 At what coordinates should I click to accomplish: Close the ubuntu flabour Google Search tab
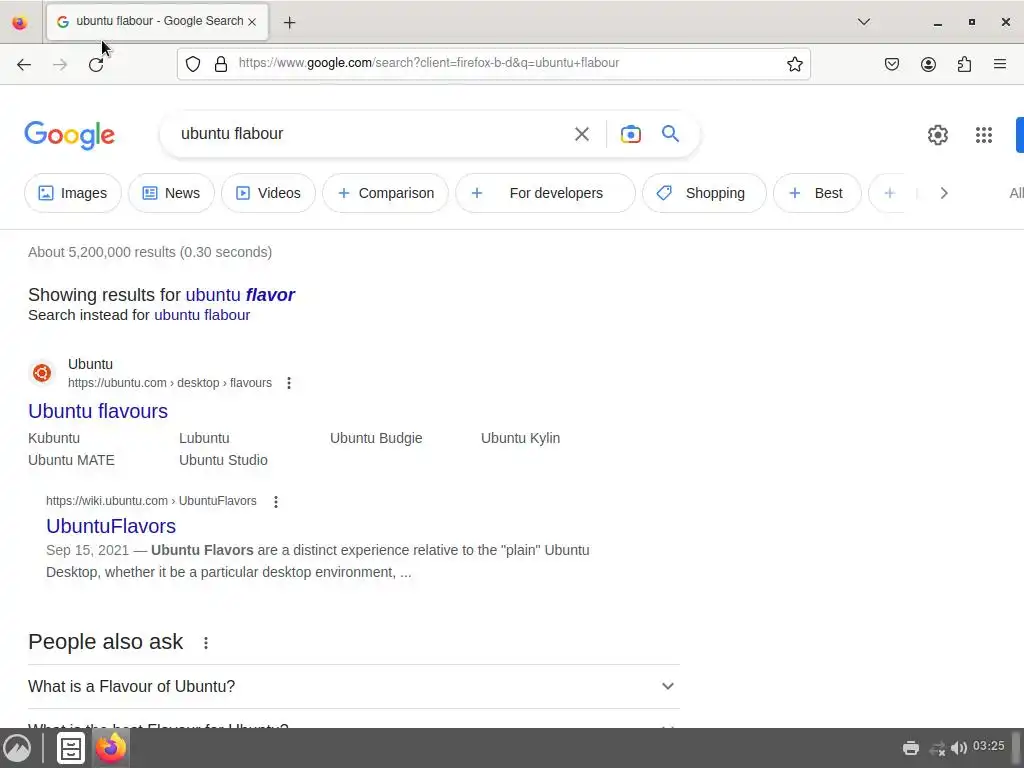coord(252,22)
